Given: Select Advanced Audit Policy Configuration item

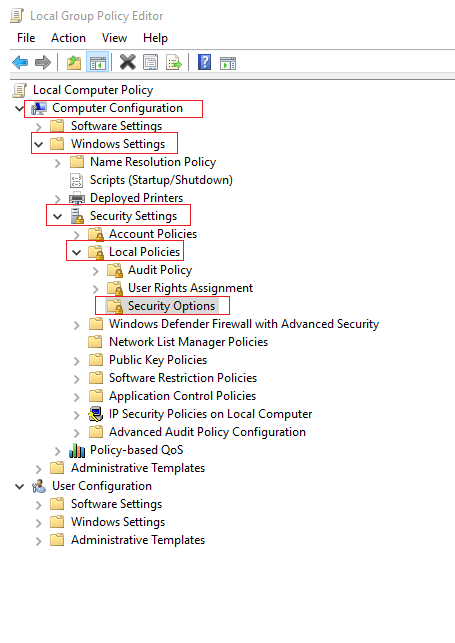Looking at the screenshot, I should pos(207,432).
